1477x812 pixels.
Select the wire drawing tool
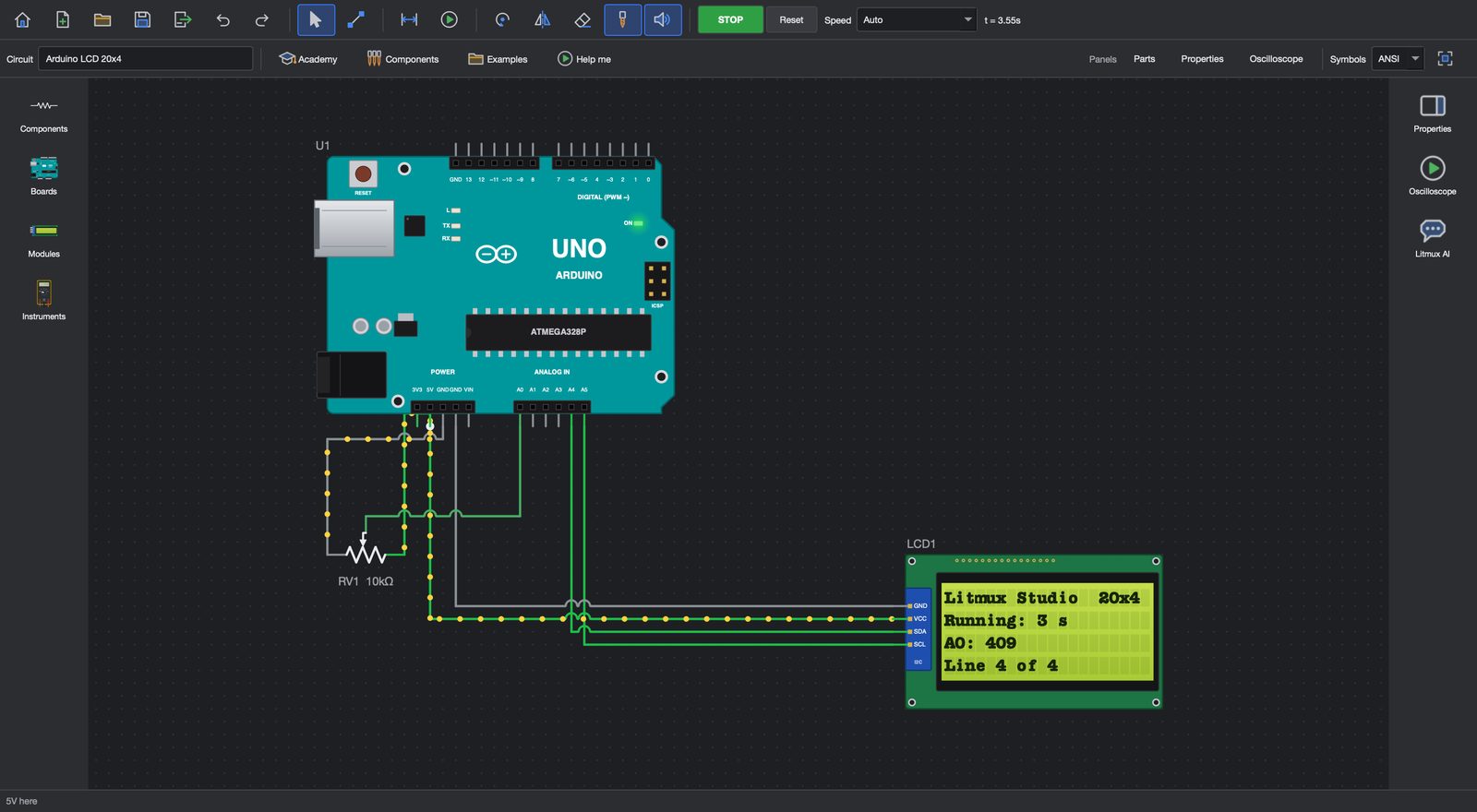(x=355, y=19)
